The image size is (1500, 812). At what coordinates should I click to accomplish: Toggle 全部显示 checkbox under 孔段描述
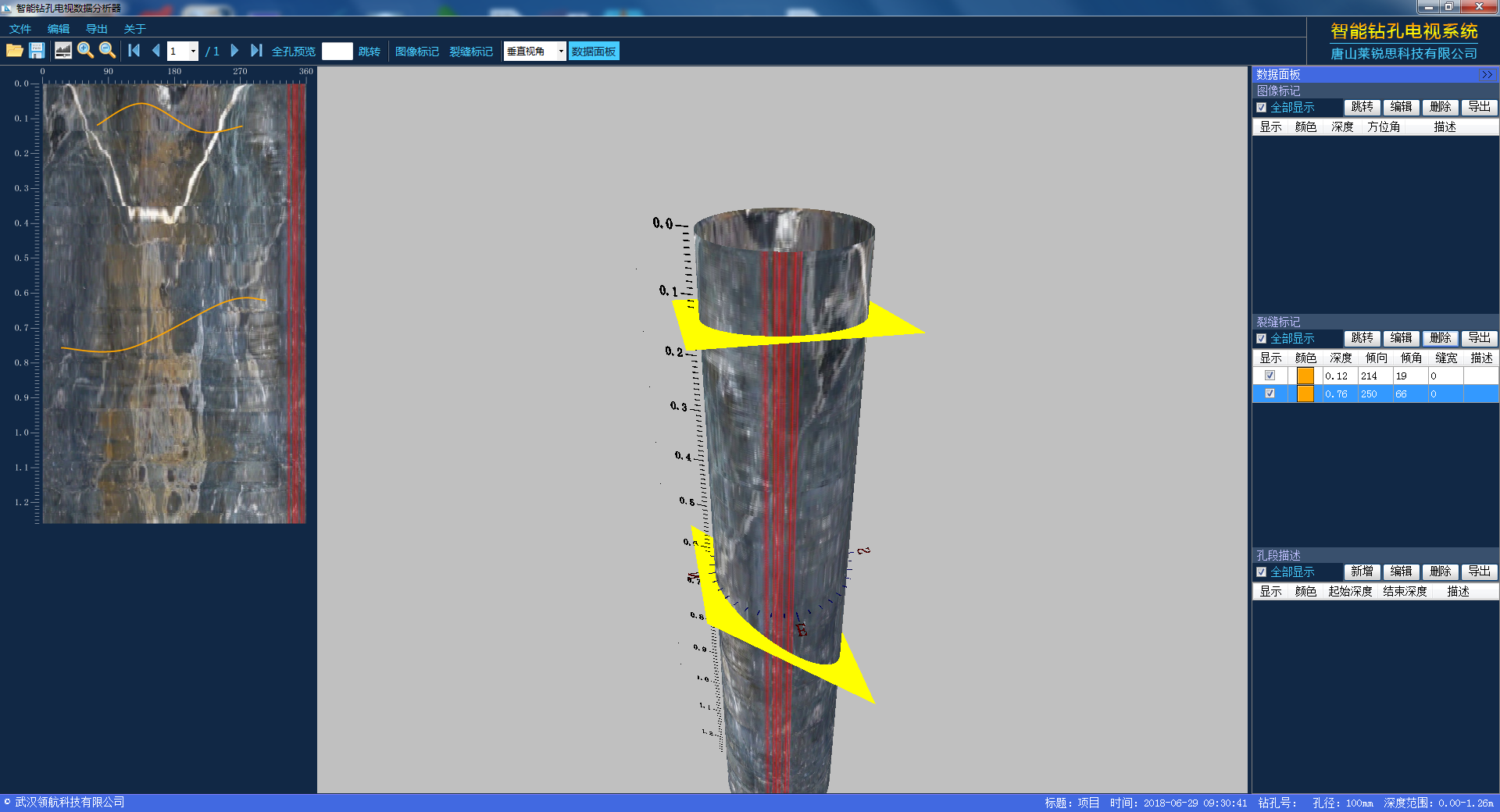pyautogui.click(x=1261, y=572)
